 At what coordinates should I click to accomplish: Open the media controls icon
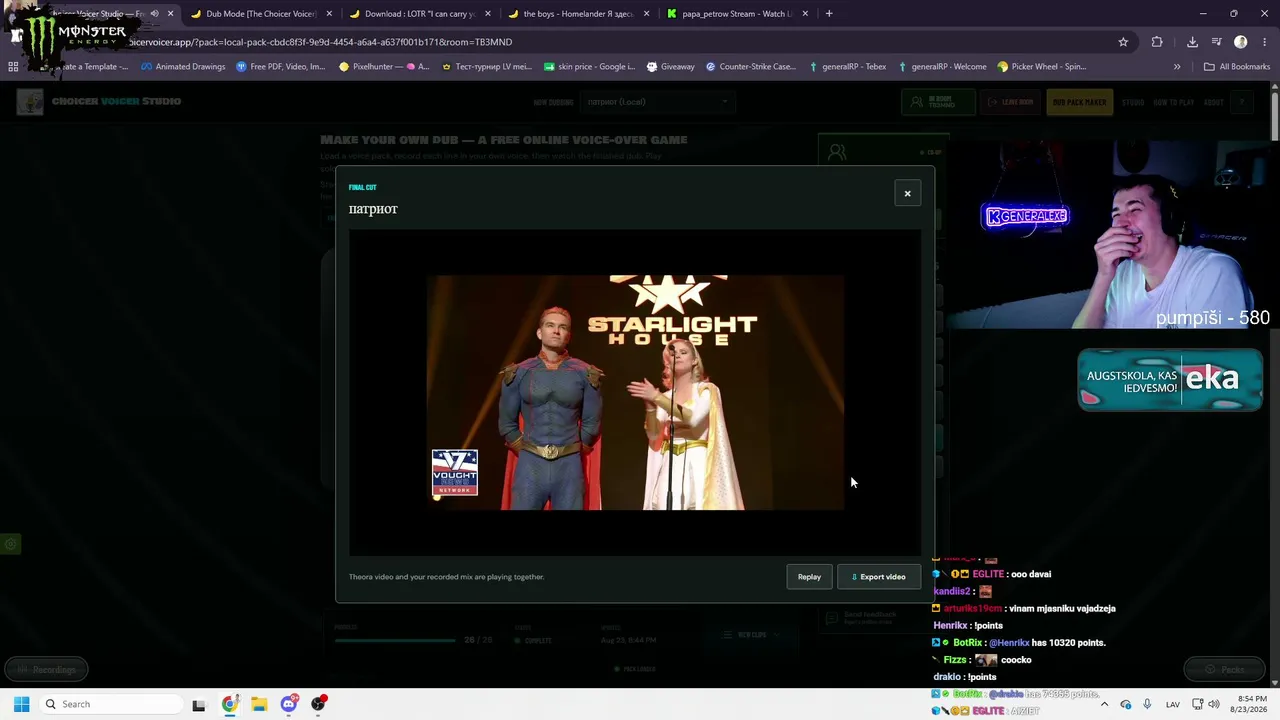pos(1217,42)
